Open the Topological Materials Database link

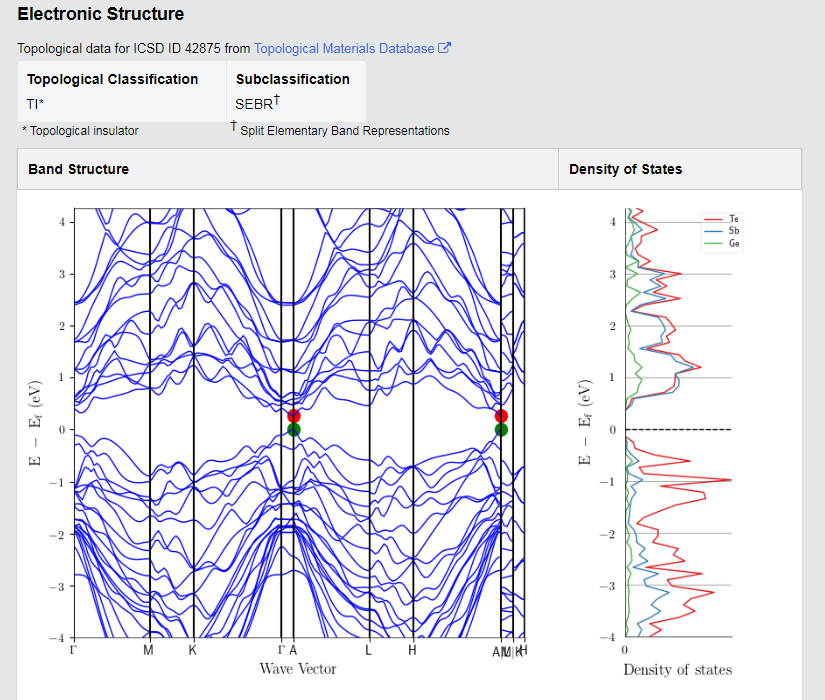(344, 48)
